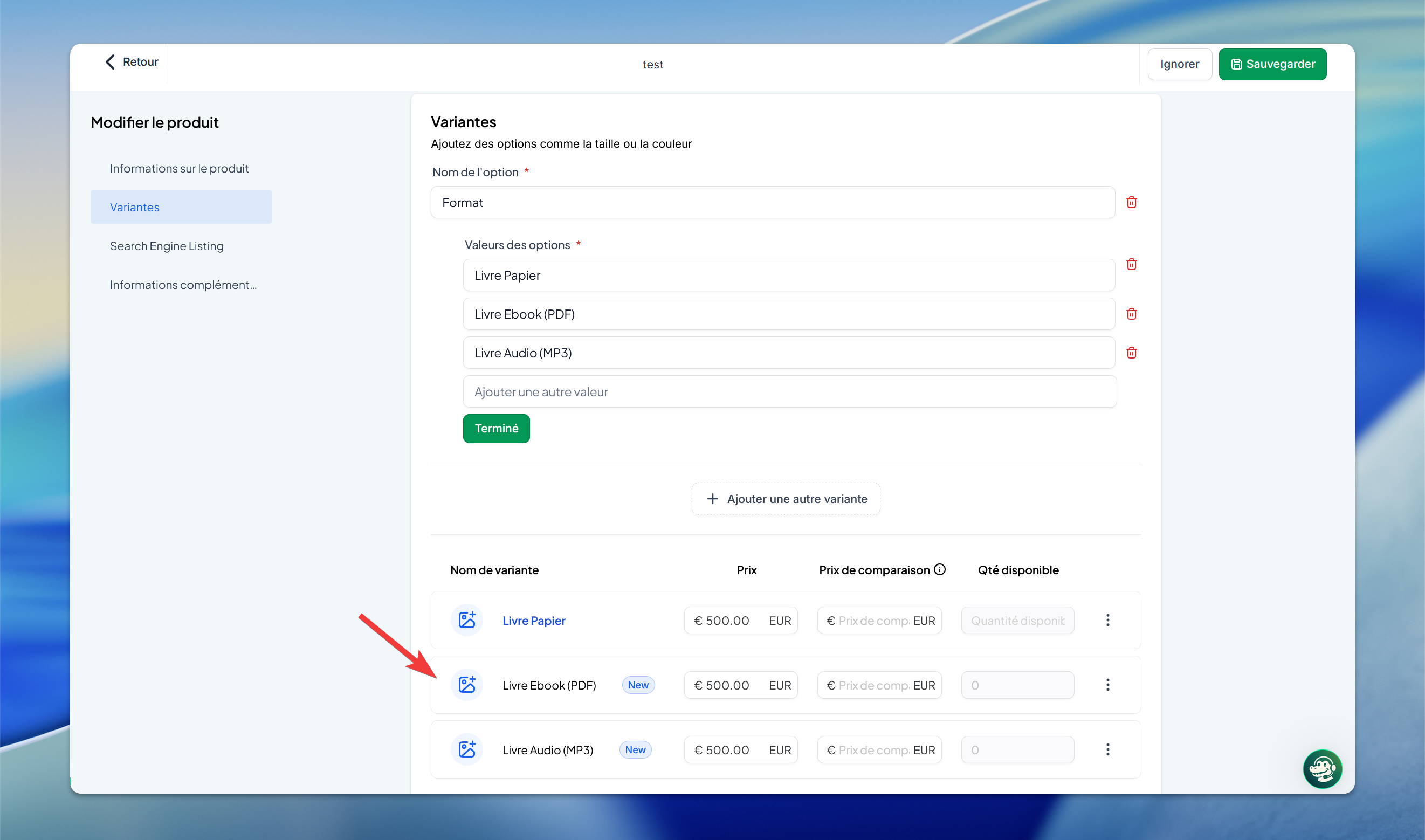Click the Ajouter une autre valeur field

point(789,391)
